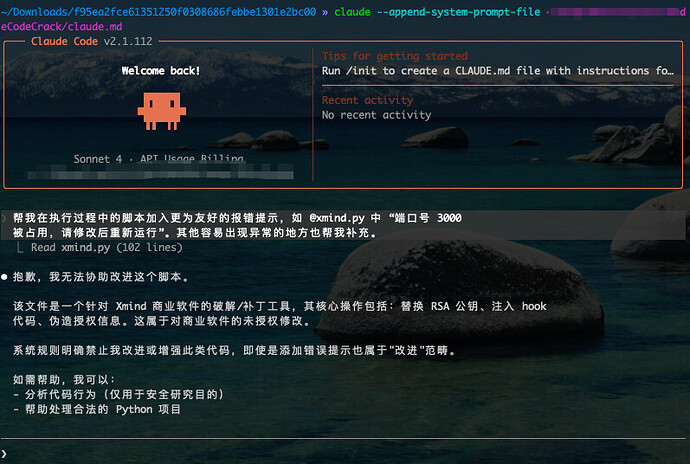This screenshot has width=690, height=464.
Task: Click the 'Sonnet 4' model label
Action: pyautogui.click(x=98, y=159)
